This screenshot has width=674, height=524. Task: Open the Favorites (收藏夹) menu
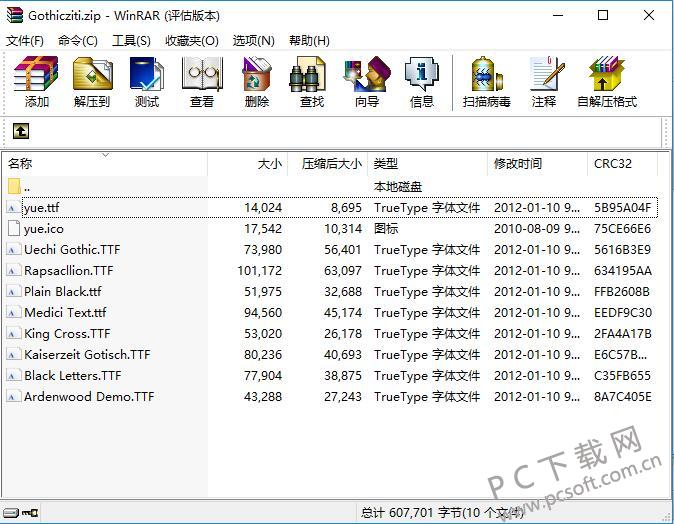pyautogui.click(x=192, y=41)
